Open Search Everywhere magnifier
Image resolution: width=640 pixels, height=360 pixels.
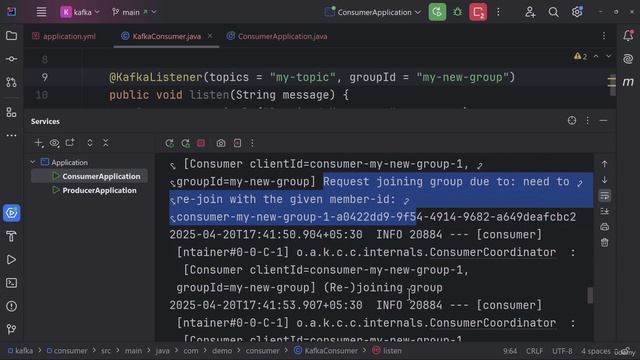tap(553, 12)
